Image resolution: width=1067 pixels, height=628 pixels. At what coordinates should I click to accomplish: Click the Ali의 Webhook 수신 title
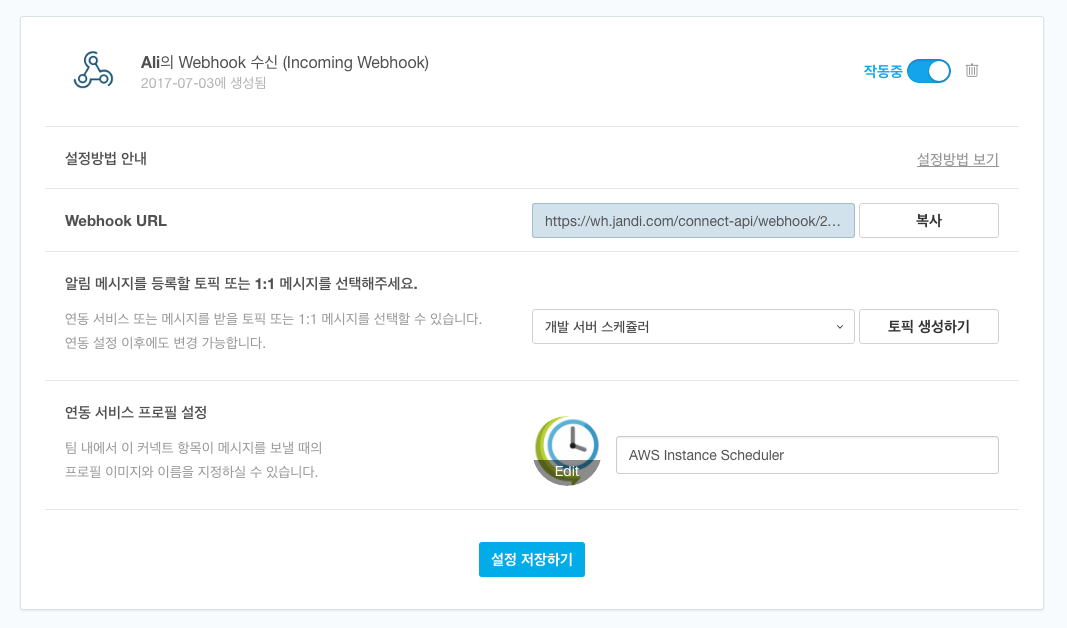[x=284, y=63]
